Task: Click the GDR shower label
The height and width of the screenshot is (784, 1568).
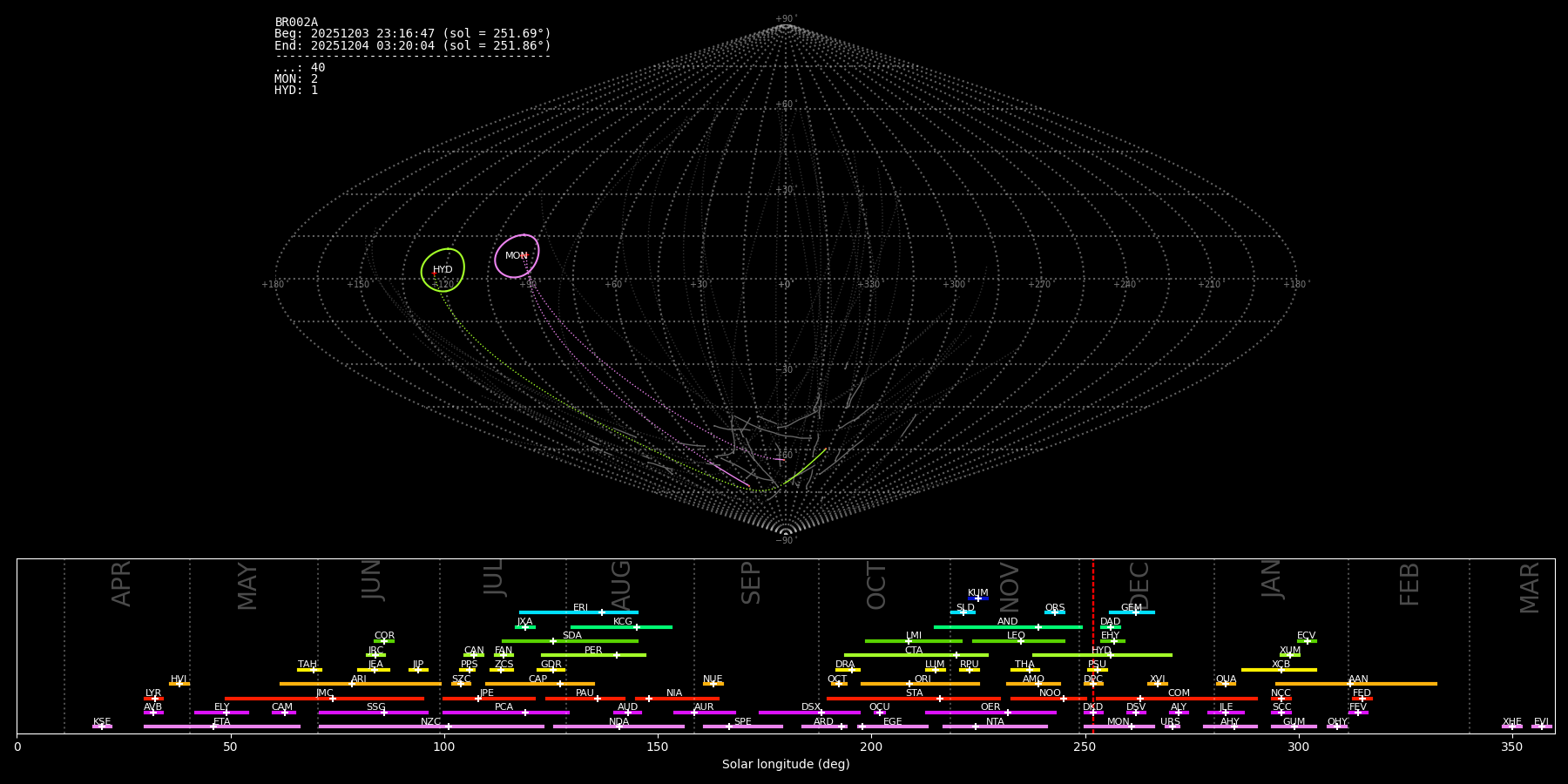Action: click(x=551, y=665)
